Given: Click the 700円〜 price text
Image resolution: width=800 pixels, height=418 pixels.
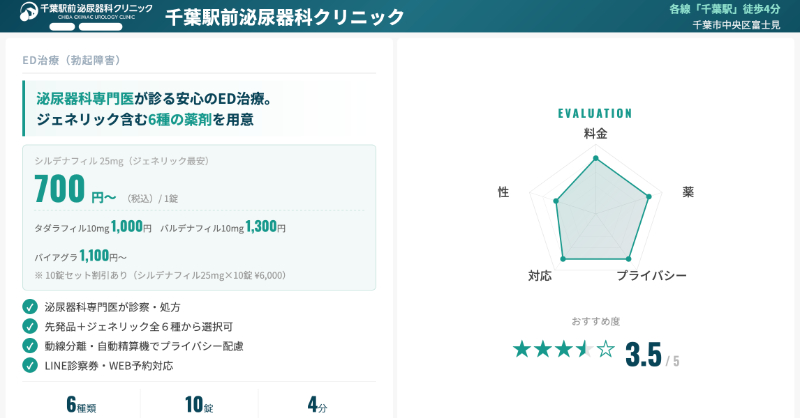Looking at the screenshot, I should pyautogui.click(x=75, y=190).
